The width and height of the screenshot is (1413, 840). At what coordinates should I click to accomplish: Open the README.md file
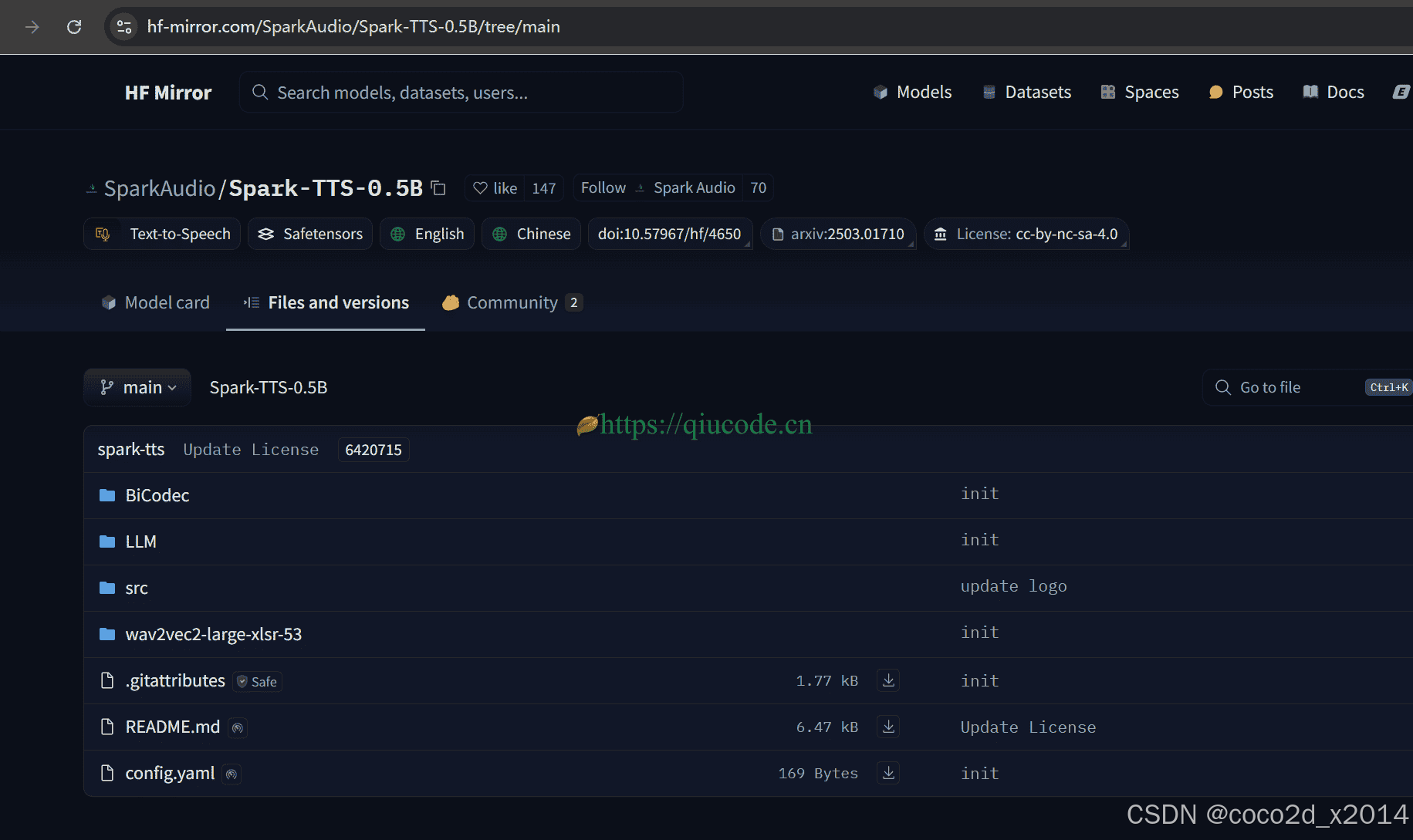[x=173, y=727]
